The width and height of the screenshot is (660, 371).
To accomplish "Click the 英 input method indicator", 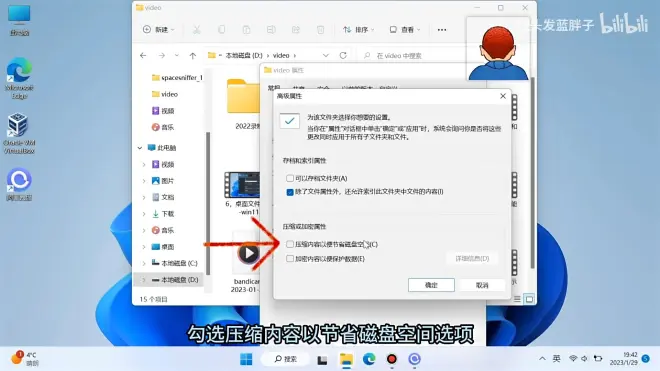I will click(x=556, y=359).
